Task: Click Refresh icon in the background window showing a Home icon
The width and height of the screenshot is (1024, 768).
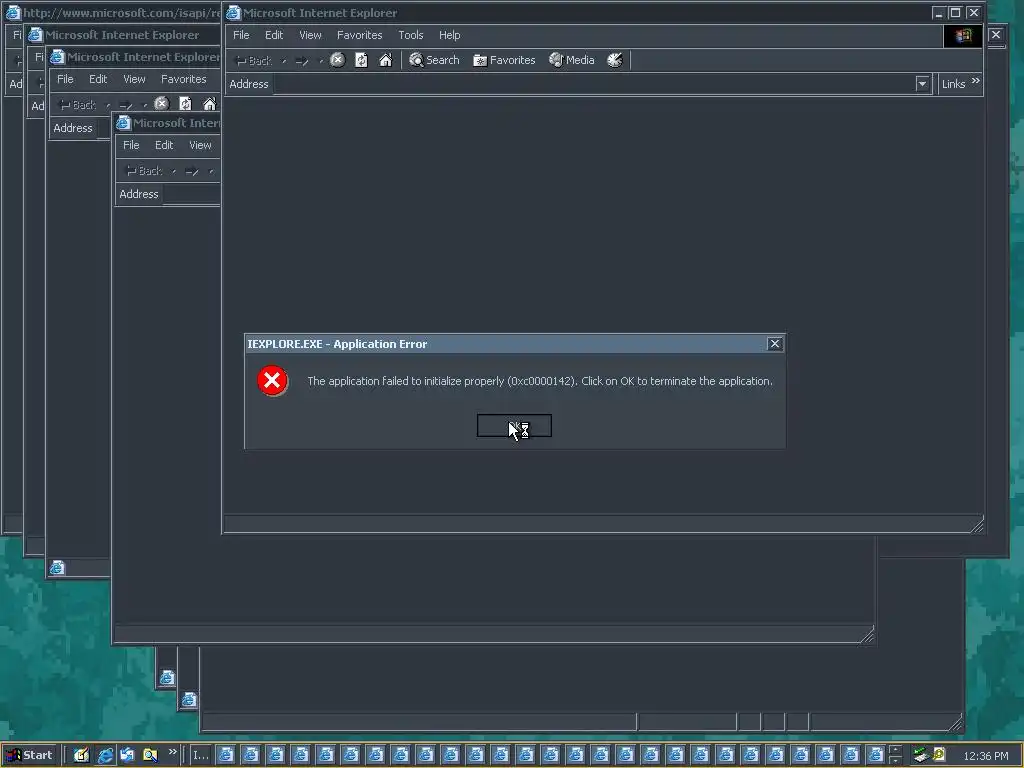Action: tap(185, 104)
